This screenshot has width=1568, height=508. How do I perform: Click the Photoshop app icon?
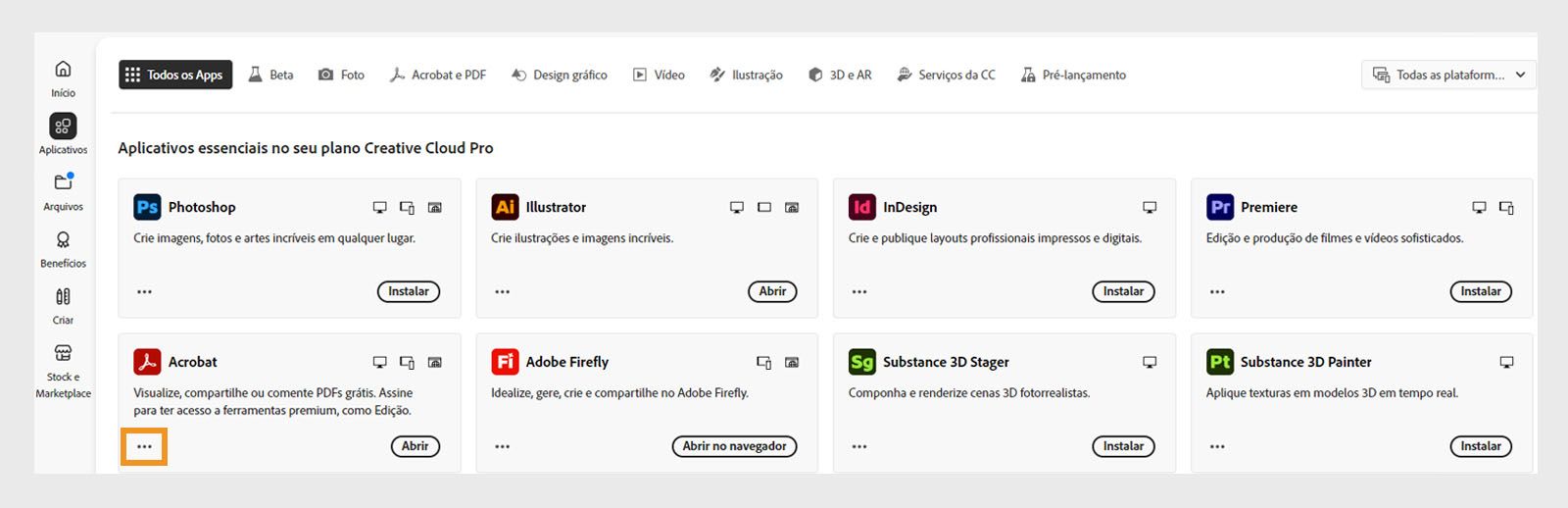pos(147,207)
